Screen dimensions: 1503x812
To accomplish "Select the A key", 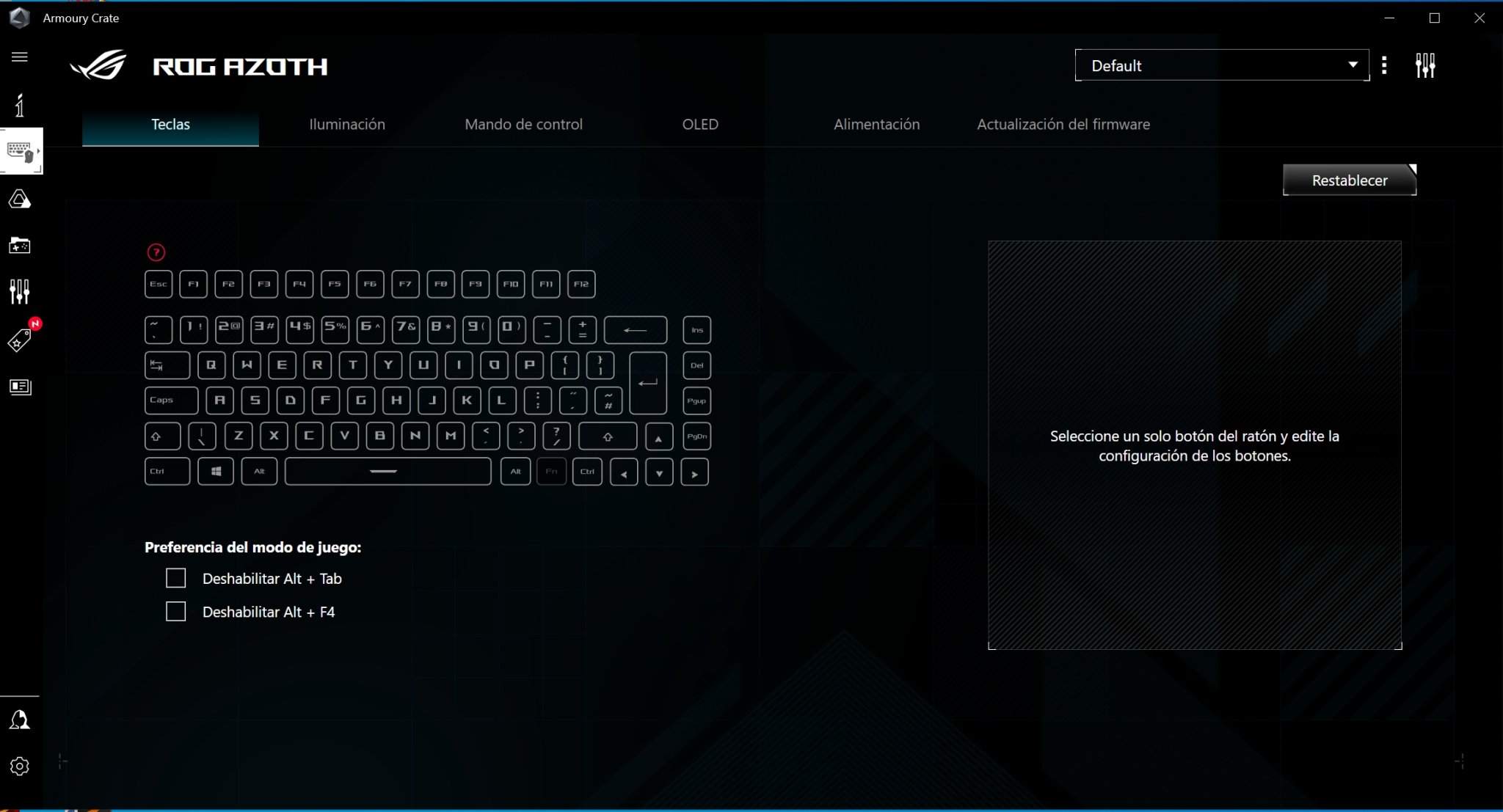I will tap(219, 400).
